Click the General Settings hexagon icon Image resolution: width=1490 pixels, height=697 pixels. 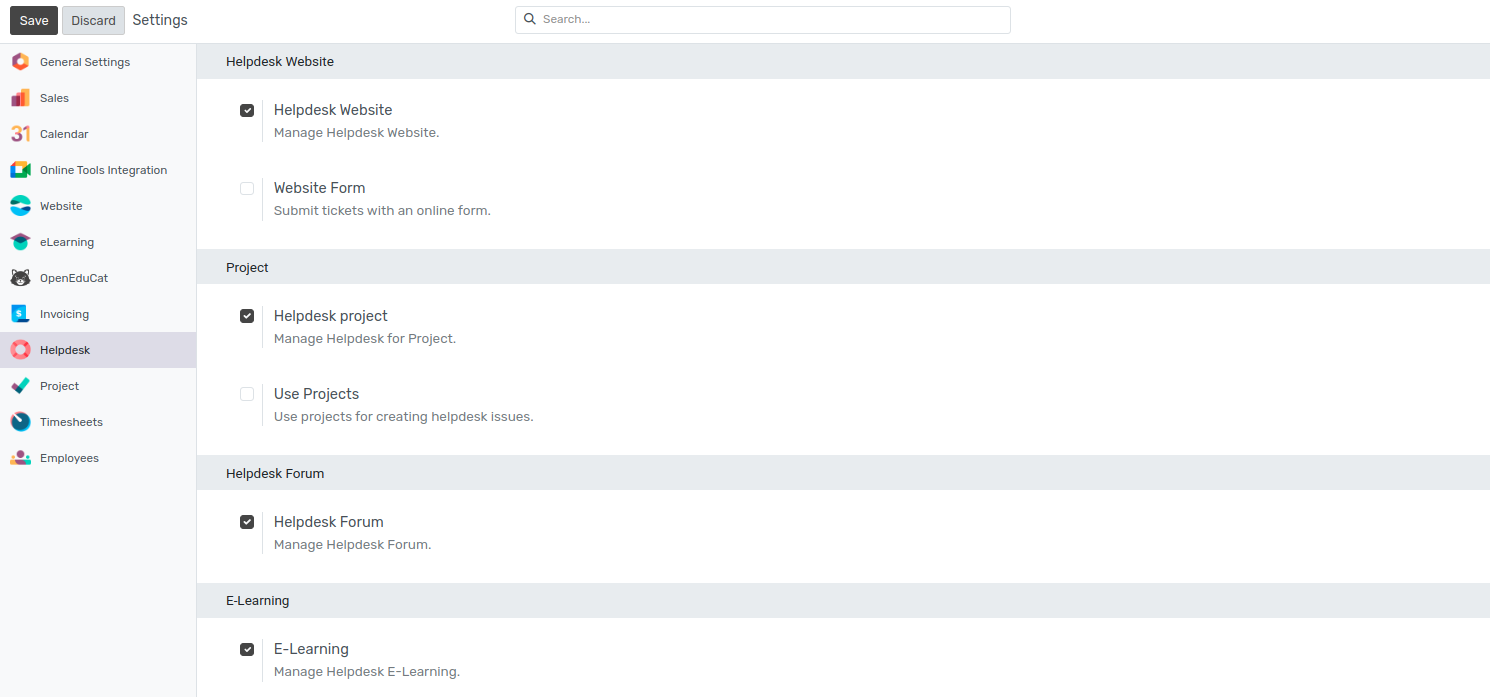coord(20,62)
